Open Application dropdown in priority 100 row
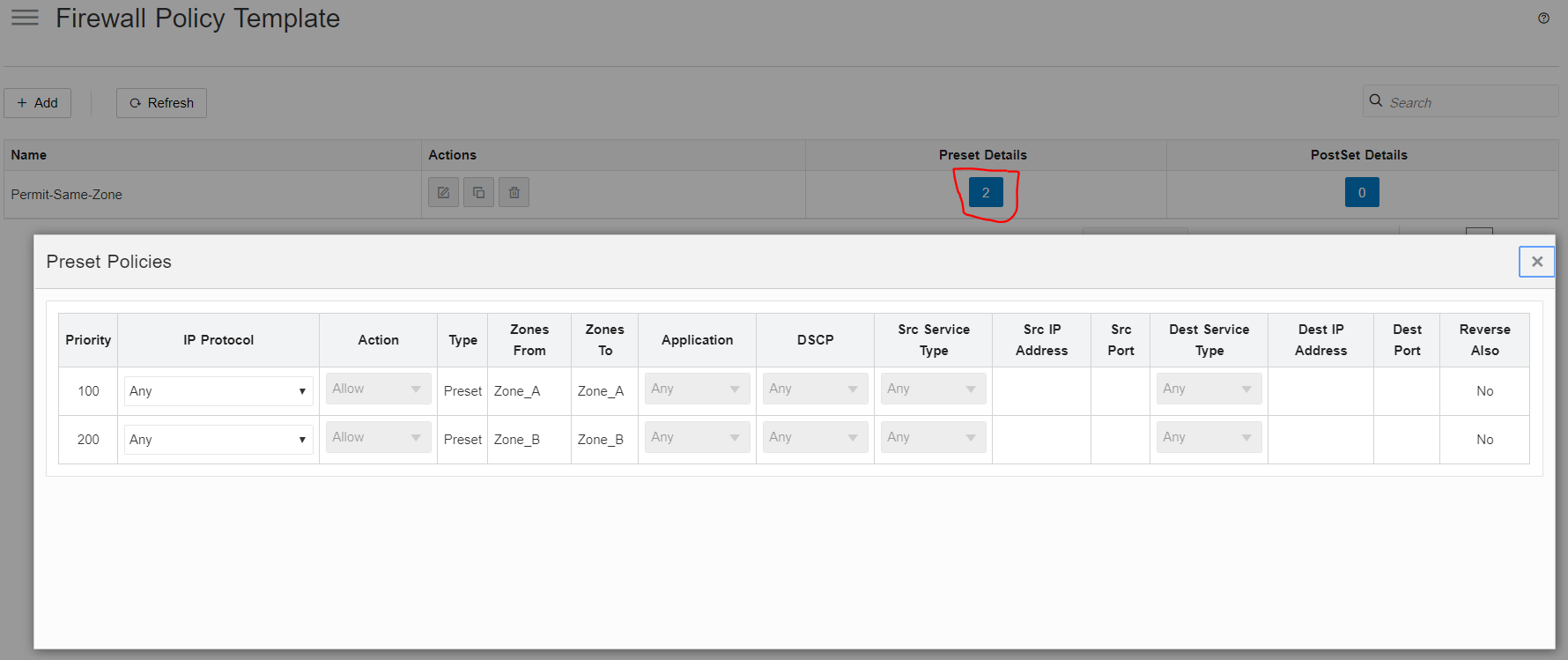1568x660 pixels. pyautogui.click(x=697, y=389)
